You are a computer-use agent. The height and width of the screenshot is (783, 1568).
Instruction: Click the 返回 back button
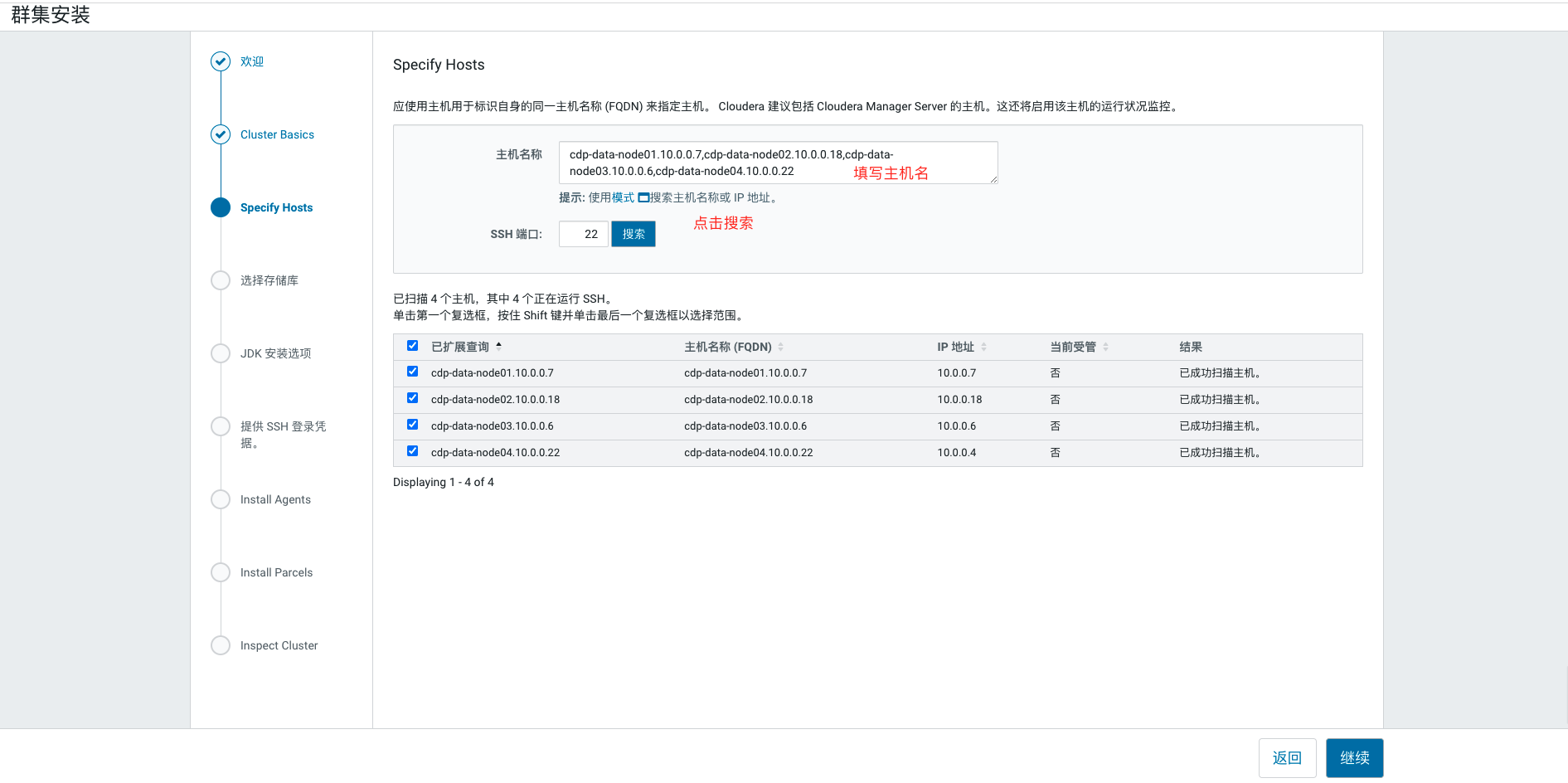[1287, 758]
